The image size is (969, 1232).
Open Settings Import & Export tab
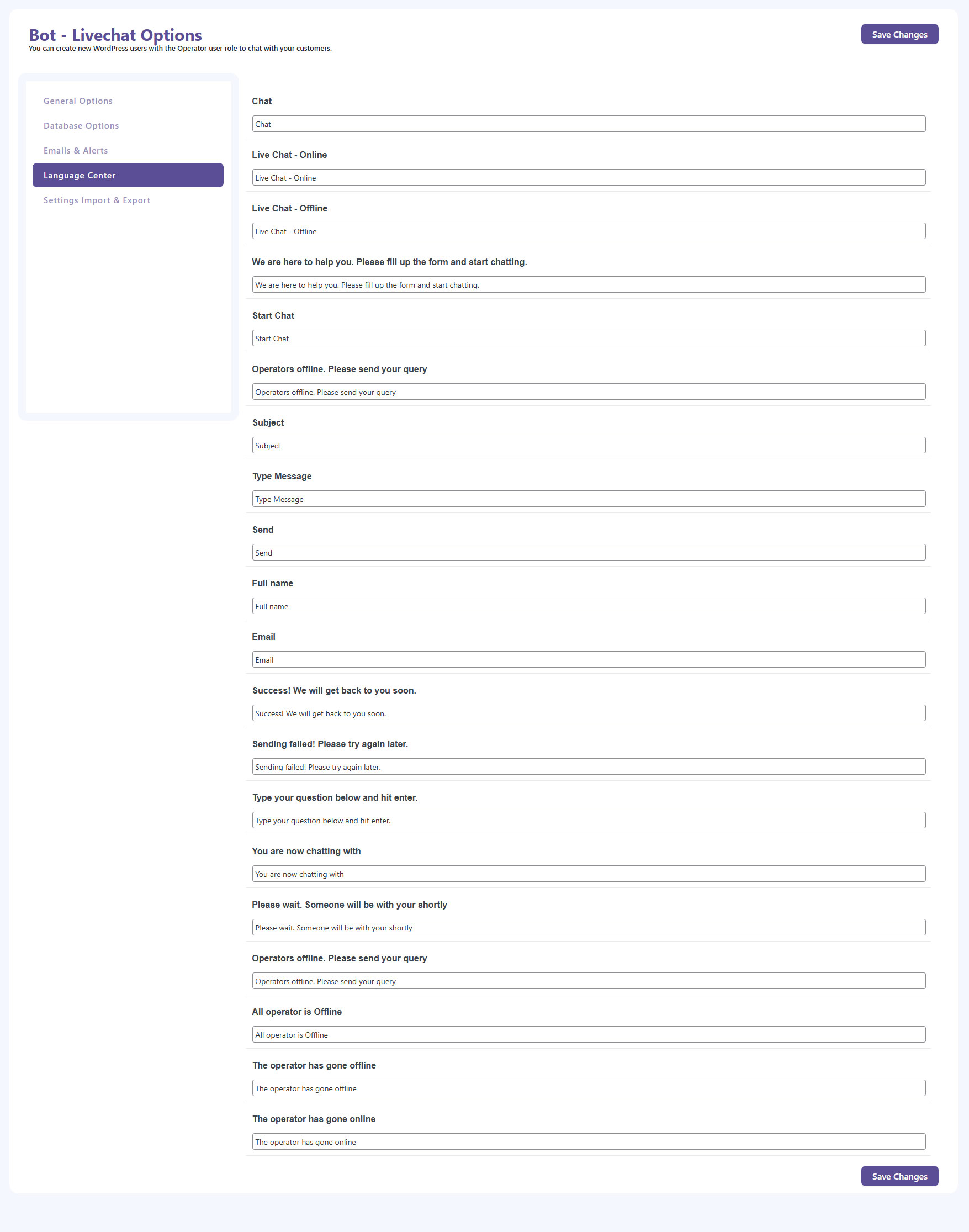point(97,200)
